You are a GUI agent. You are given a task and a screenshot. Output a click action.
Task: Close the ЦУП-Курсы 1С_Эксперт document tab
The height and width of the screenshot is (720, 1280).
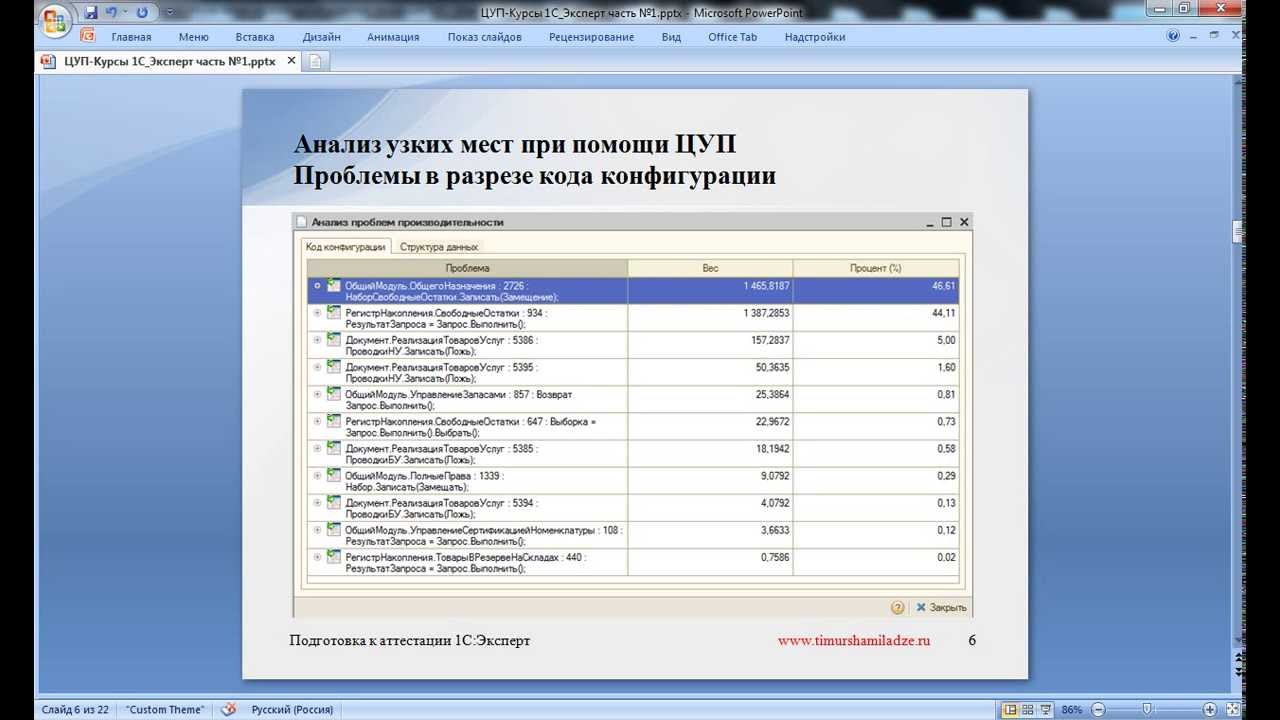291,61
